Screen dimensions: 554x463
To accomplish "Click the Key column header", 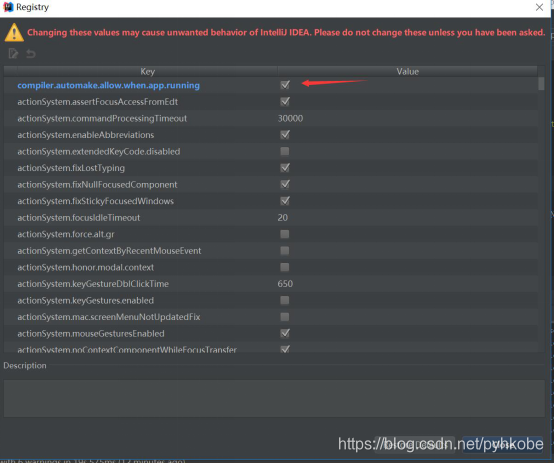I will (x=147, y=71).
